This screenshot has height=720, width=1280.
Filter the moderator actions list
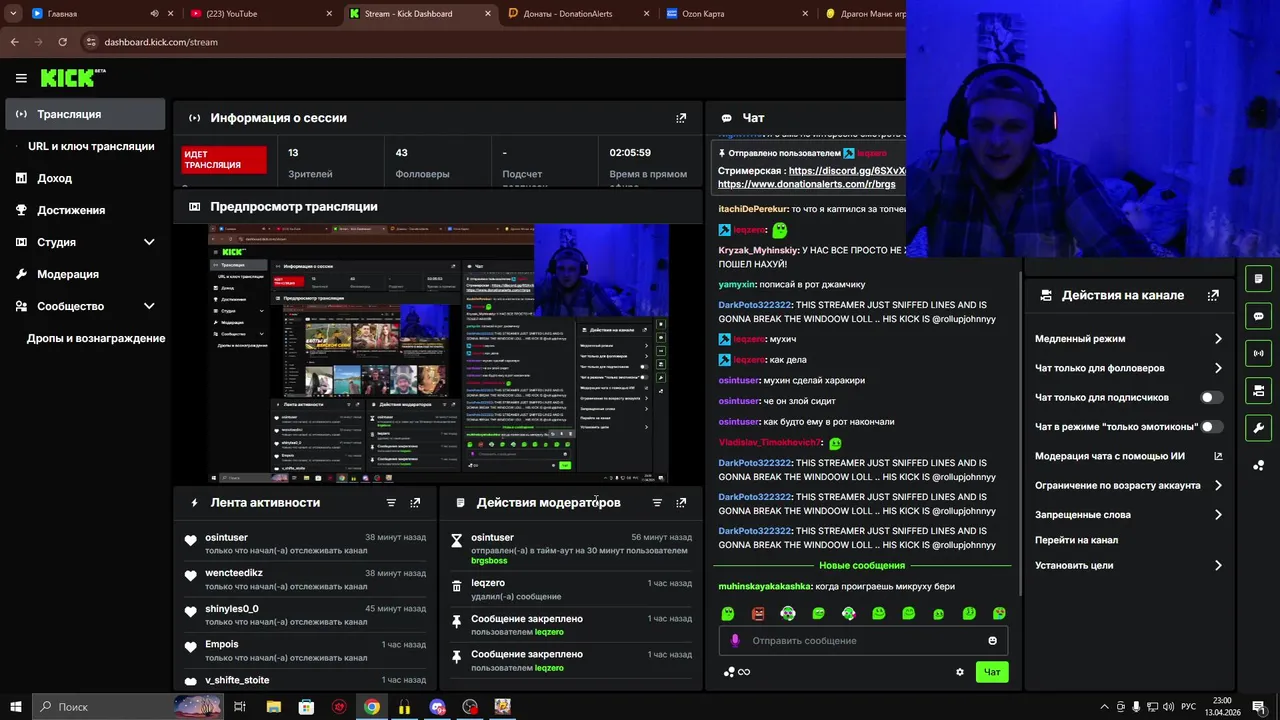pyautogui.click(x=657, y=503)
